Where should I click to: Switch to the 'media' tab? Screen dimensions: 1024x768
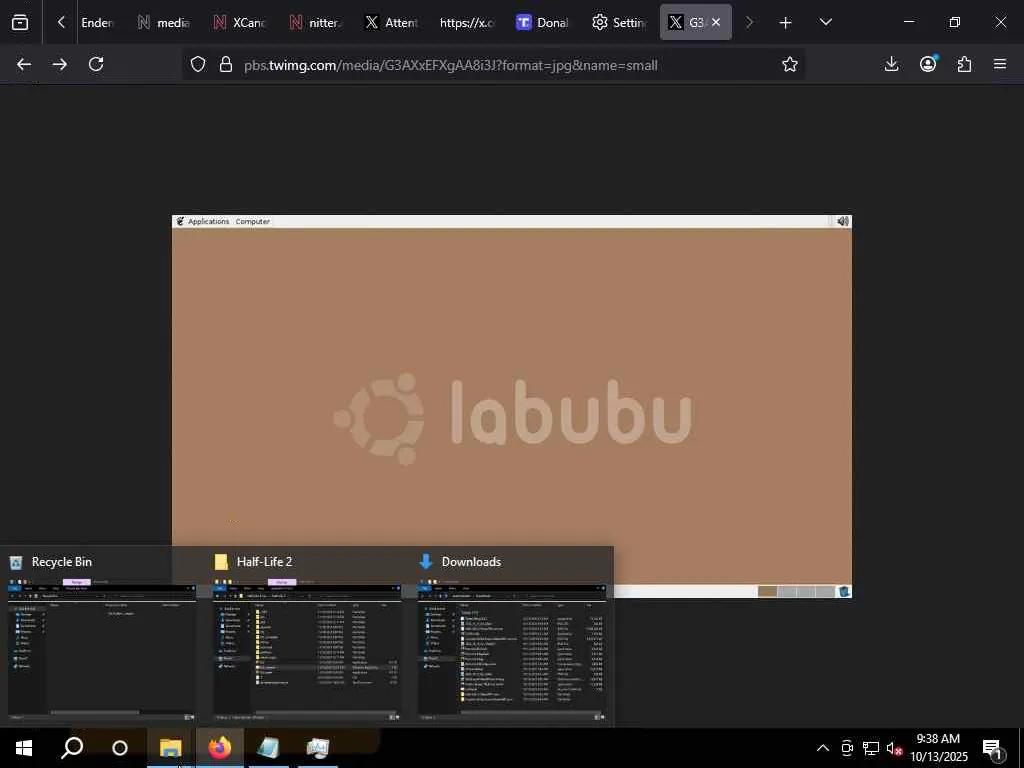coord(163,22)
